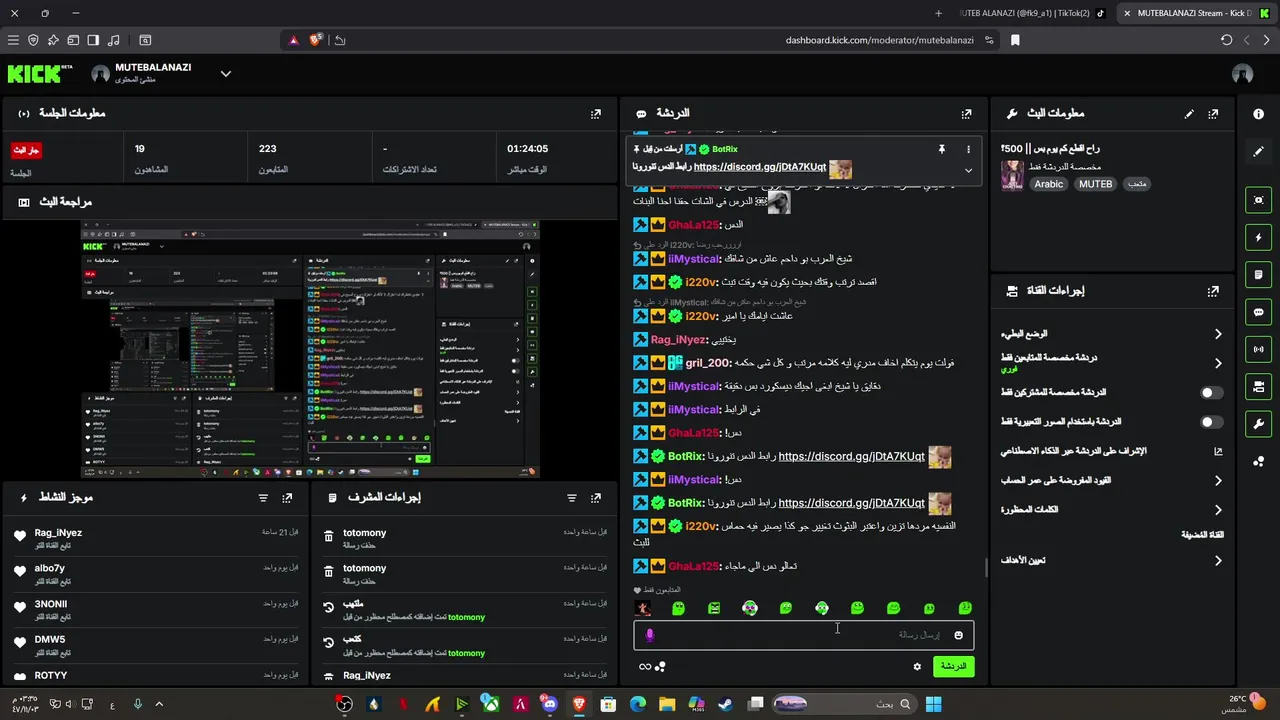Toggle the chat bubble widget in sidebar
The width and height of the screenshot is (1280, 720).
[1259, 312]
